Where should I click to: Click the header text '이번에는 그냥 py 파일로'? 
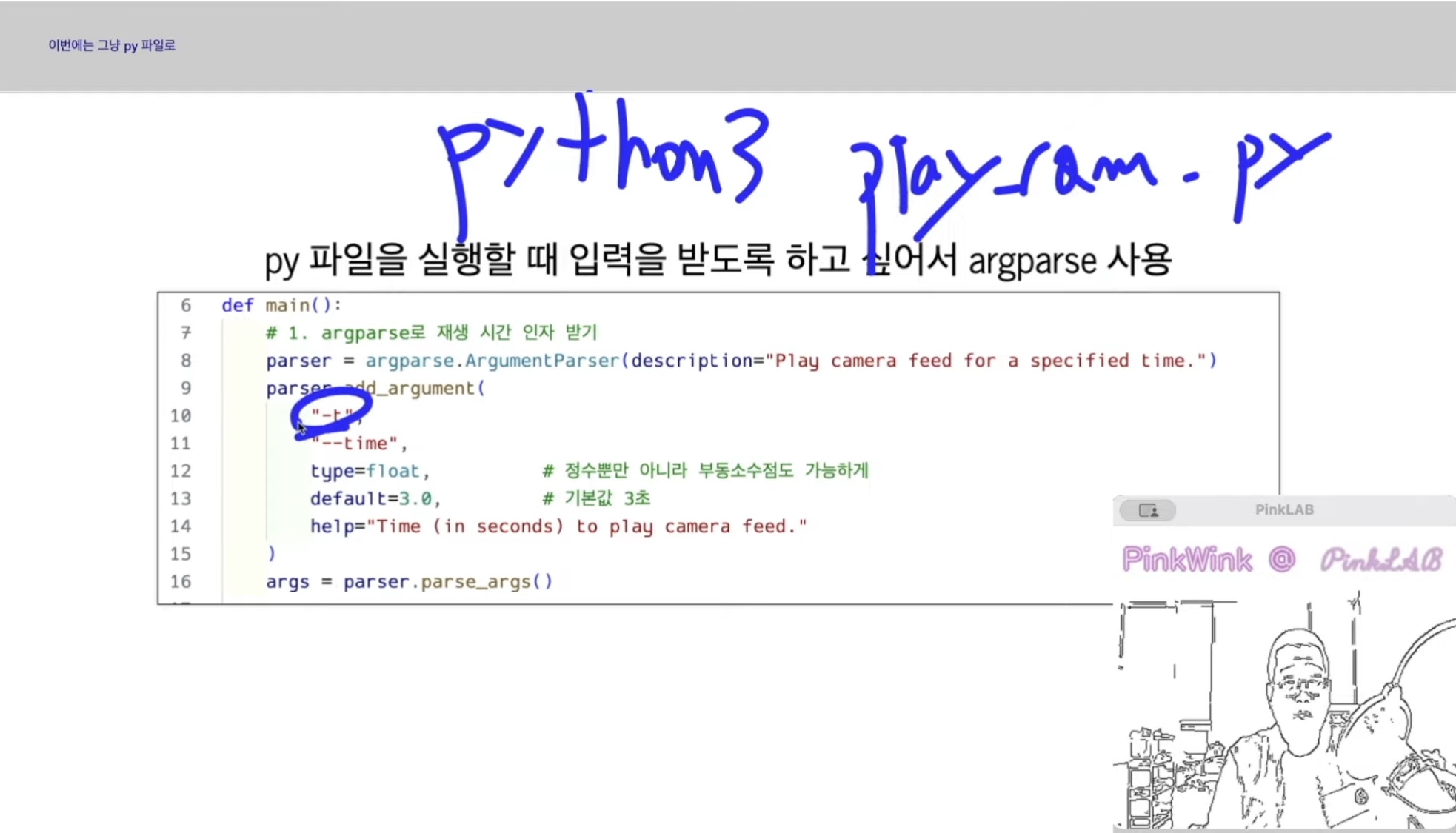click(x=112, y=46)
